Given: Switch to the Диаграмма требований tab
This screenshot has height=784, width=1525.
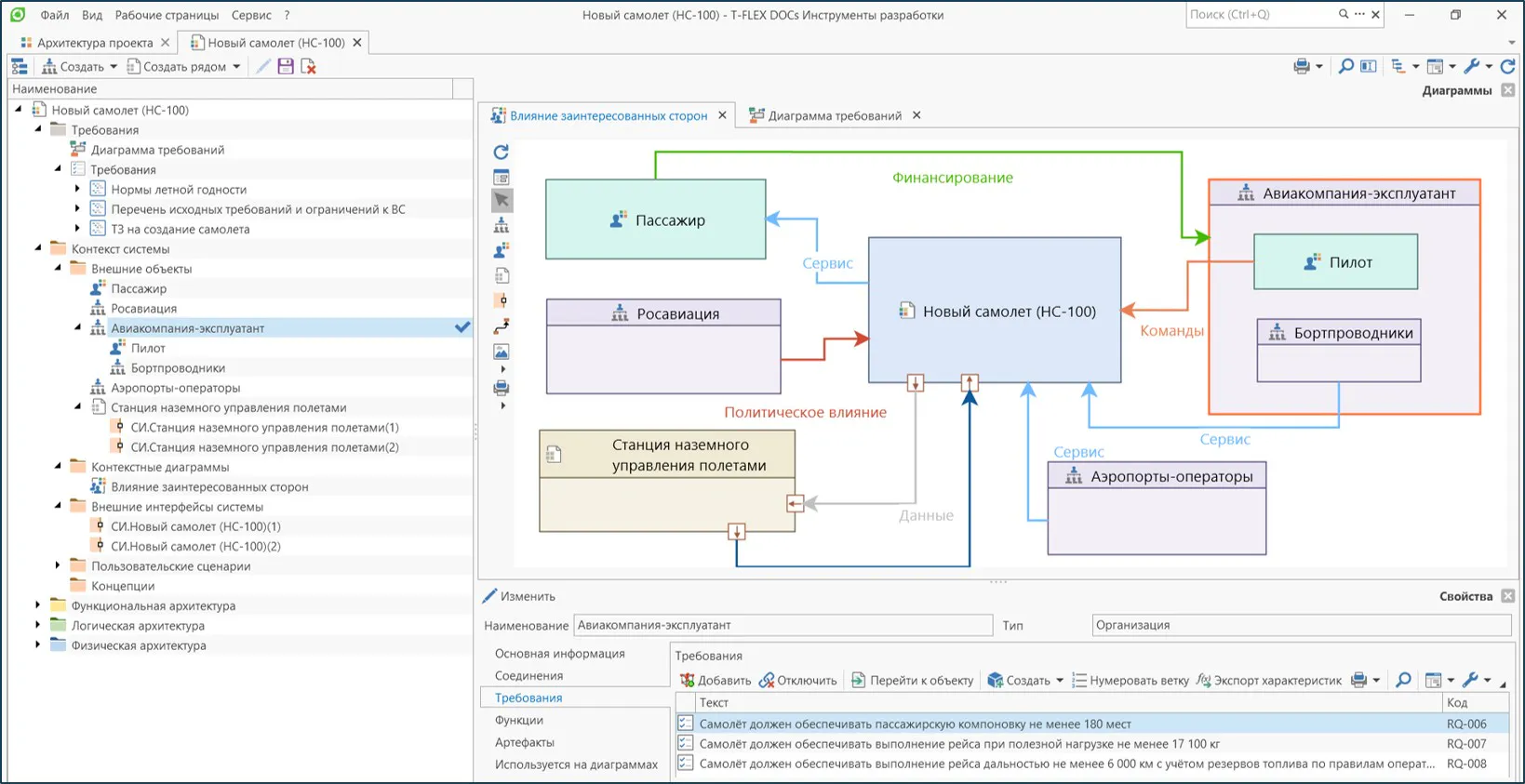Looking at the screenshot, I should coord(835,115).
